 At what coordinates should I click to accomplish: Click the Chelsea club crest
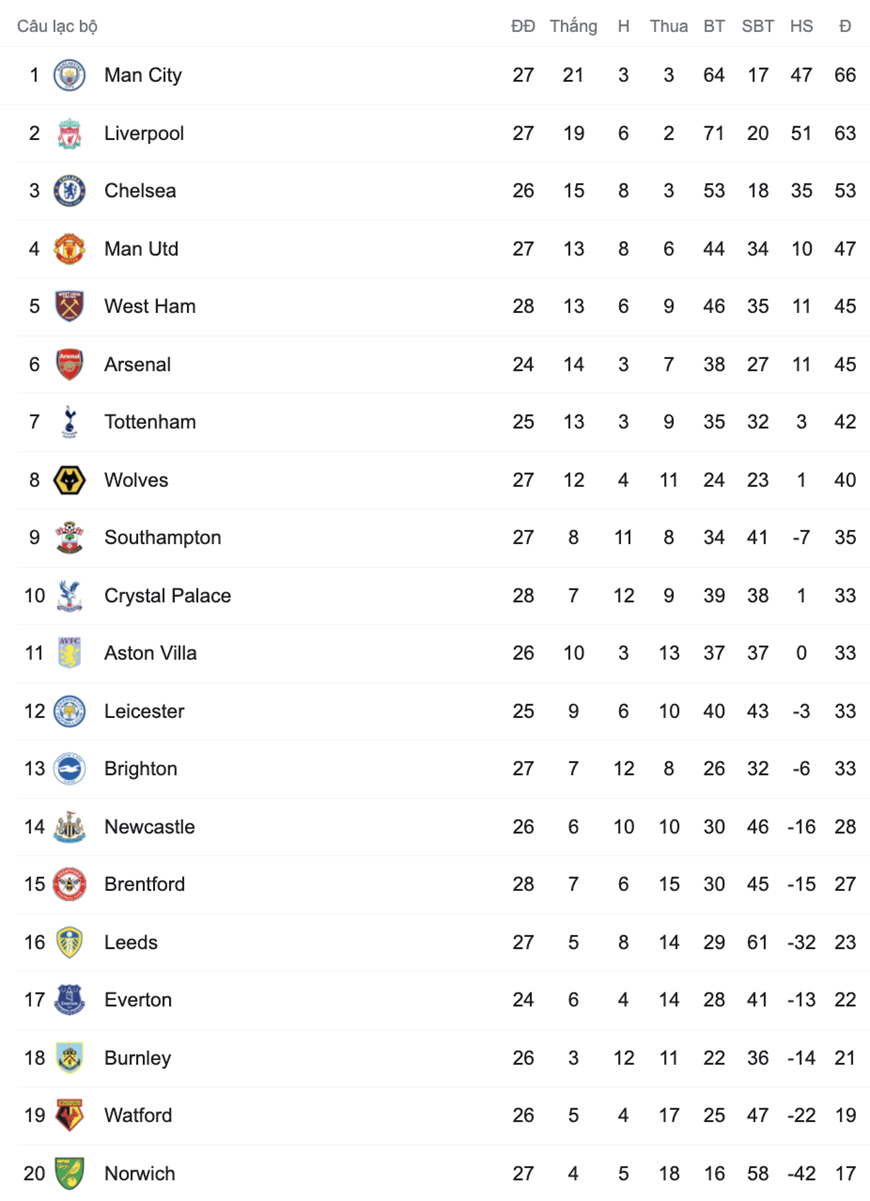69,191
